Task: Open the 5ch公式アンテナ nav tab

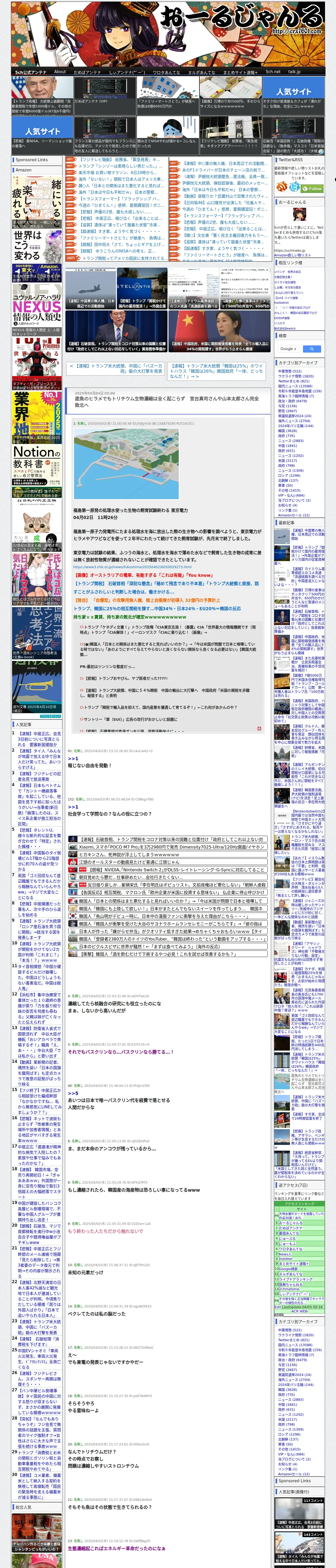Action: click(x=31, y=72)
